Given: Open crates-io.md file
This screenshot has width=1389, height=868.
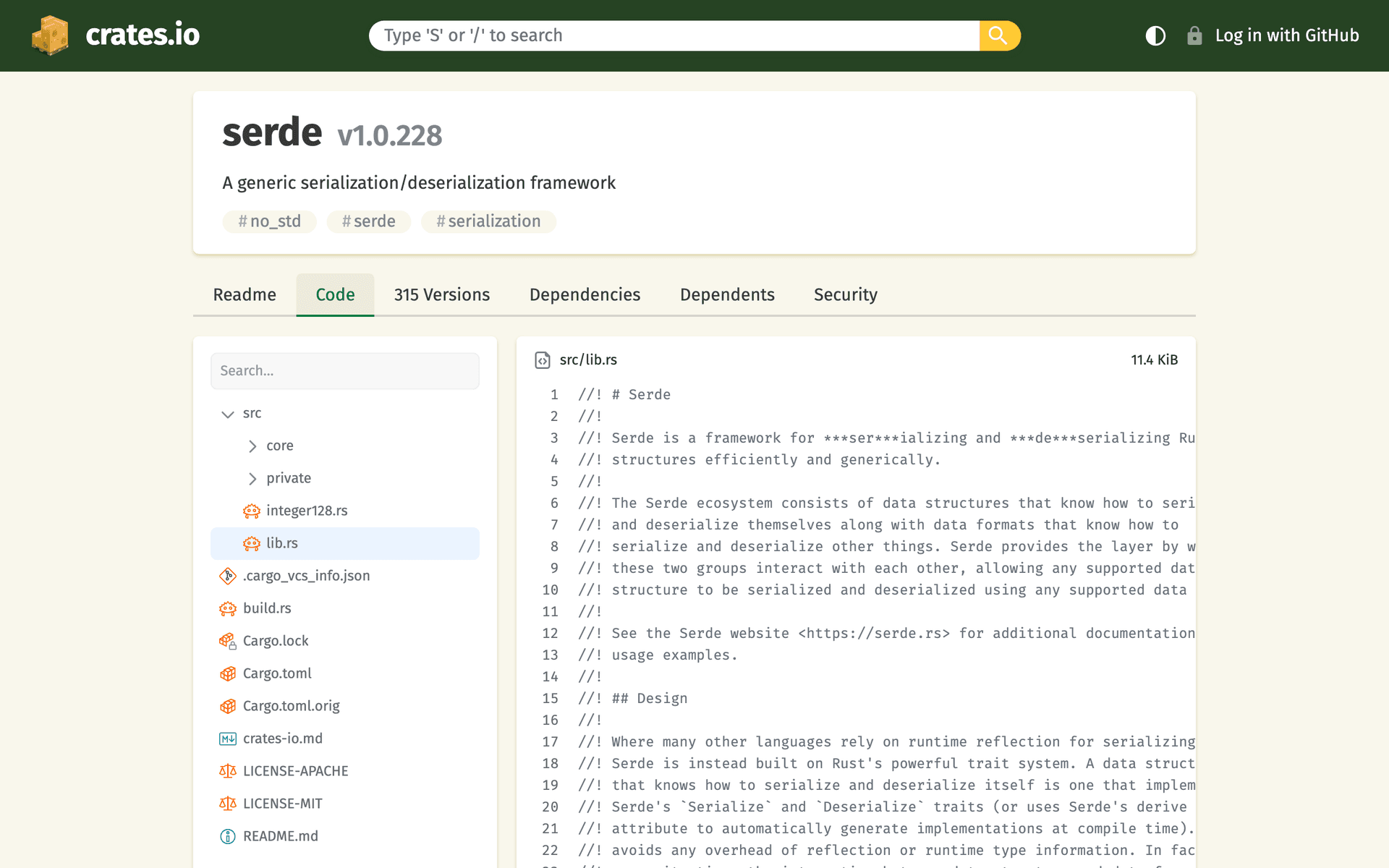Looking at the screenshot, I should click(x=283, y=739).
